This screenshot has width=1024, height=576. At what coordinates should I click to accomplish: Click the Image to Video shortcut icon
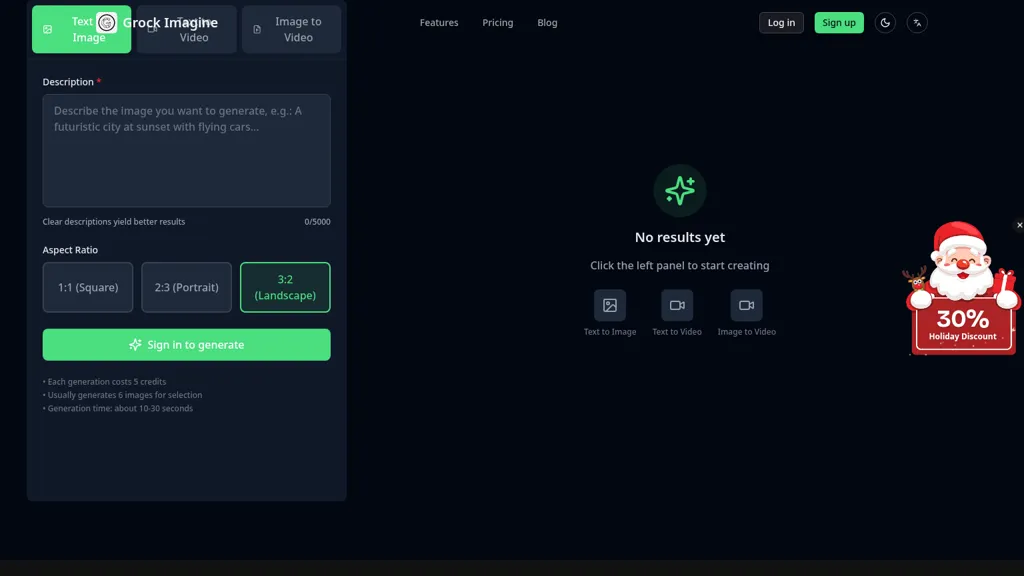coord(746,306)
